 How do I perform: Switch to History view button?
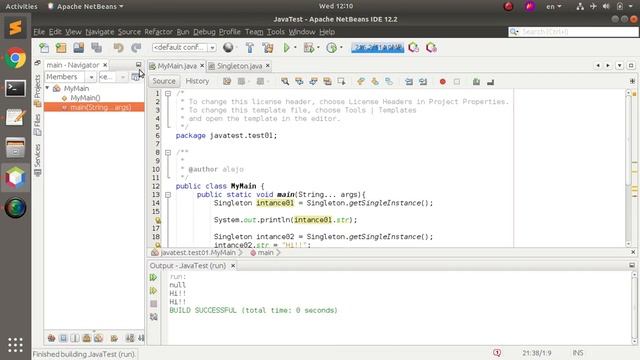(x=197, y=81)
